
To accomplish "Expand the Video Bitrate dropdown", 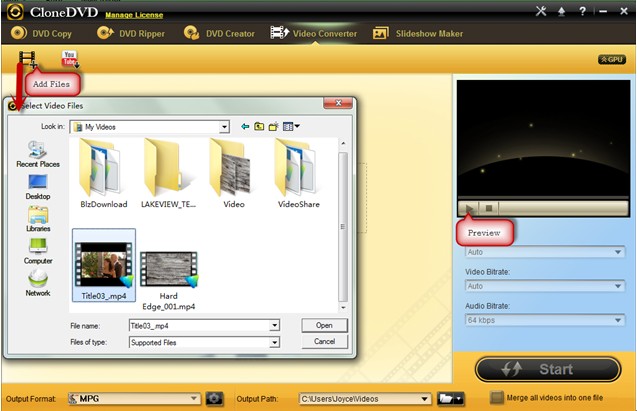I will coord(618,286).
